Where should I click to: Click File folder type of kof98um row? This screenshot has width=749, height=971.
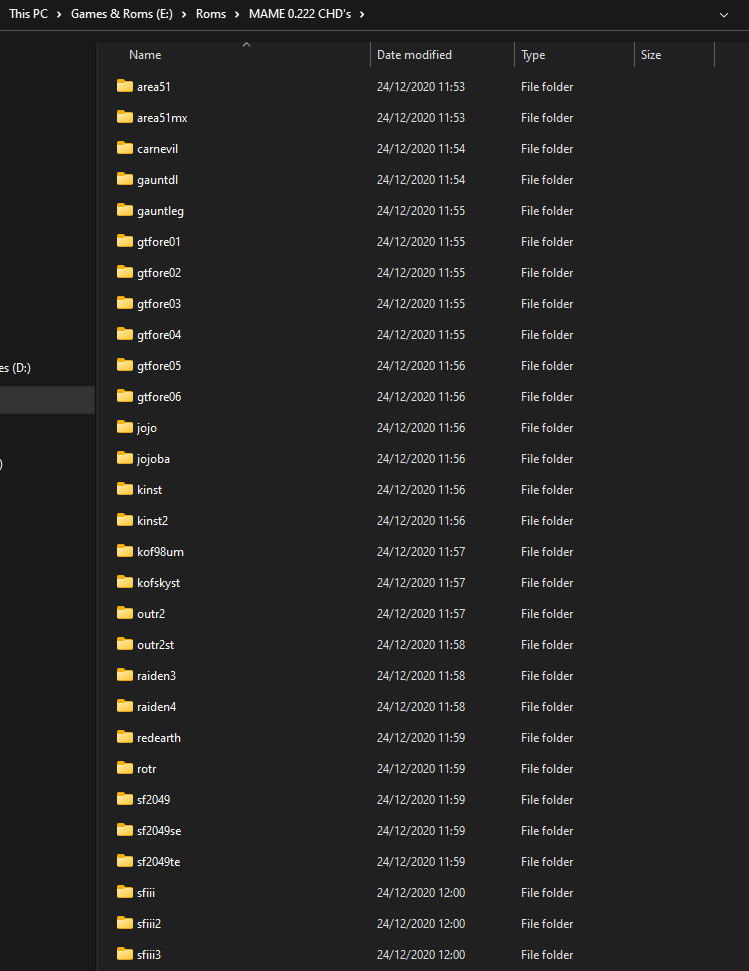click(x=547, y=552)
